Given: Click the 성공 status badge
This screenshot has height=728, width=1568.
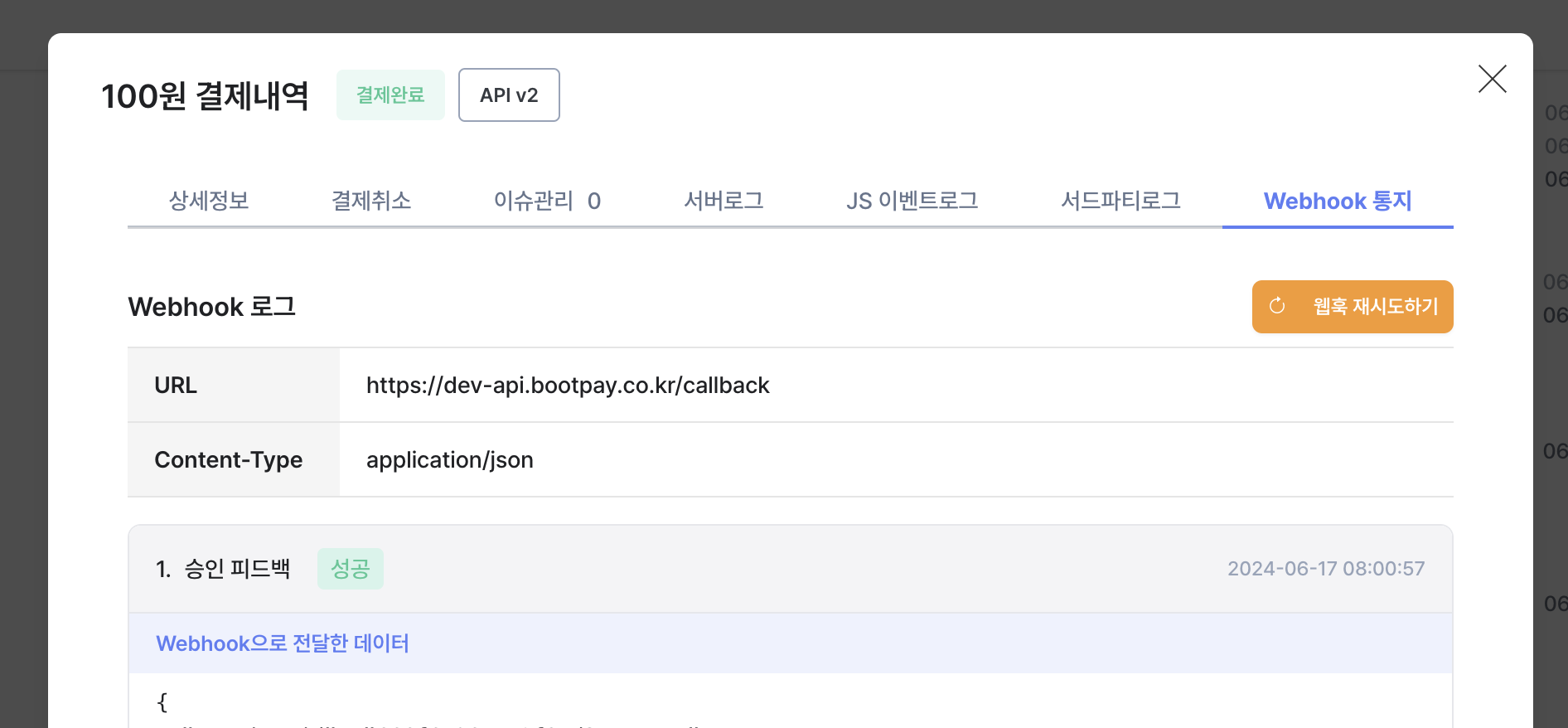Looking at the screenshot, I should coord(350,569).
